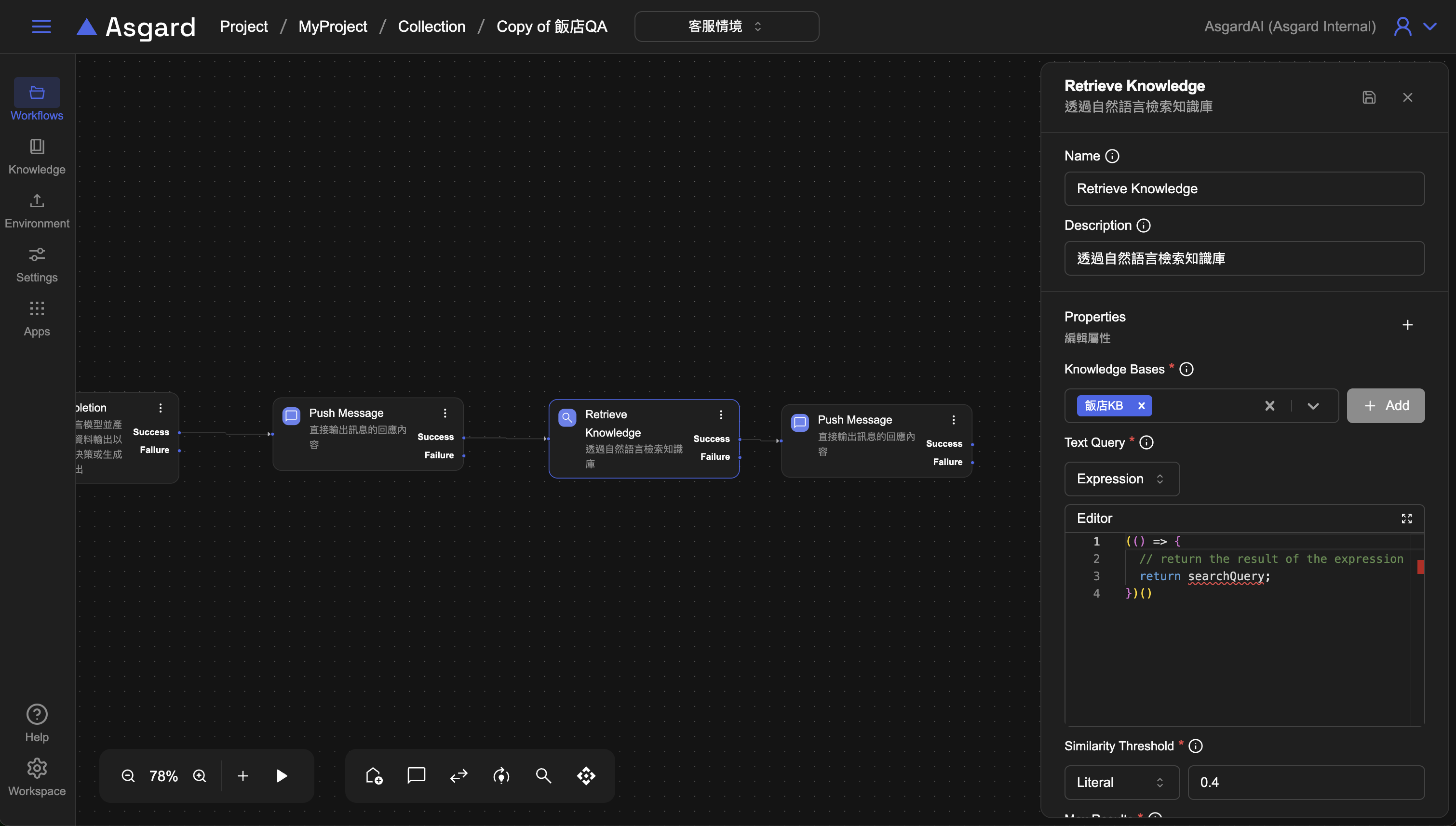
Task: Zoom in the canvas with plus magnifier
Action: pos(200,775)
